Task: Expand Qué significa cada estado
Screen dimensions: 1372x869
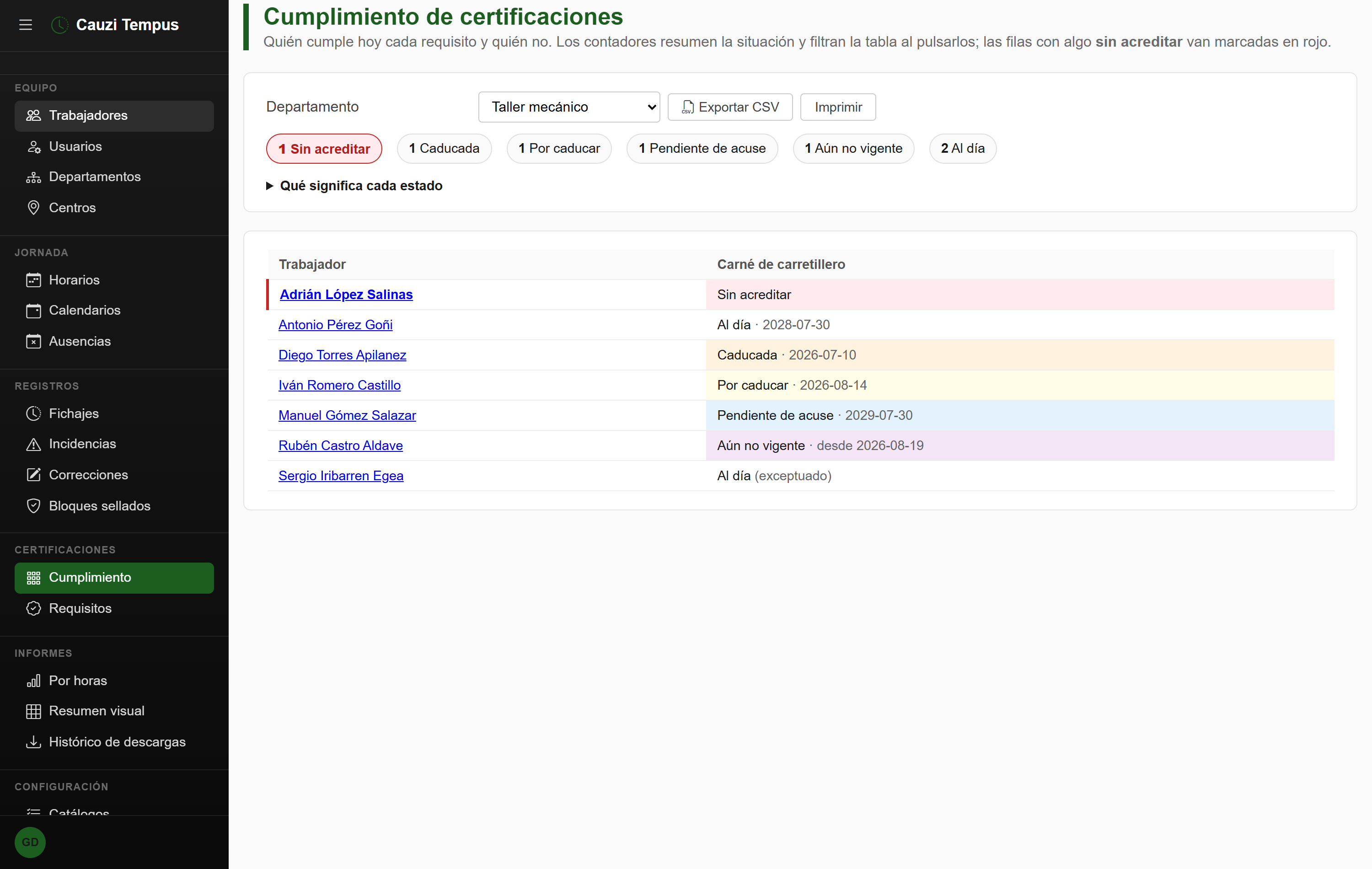Action: coord(354,186)
